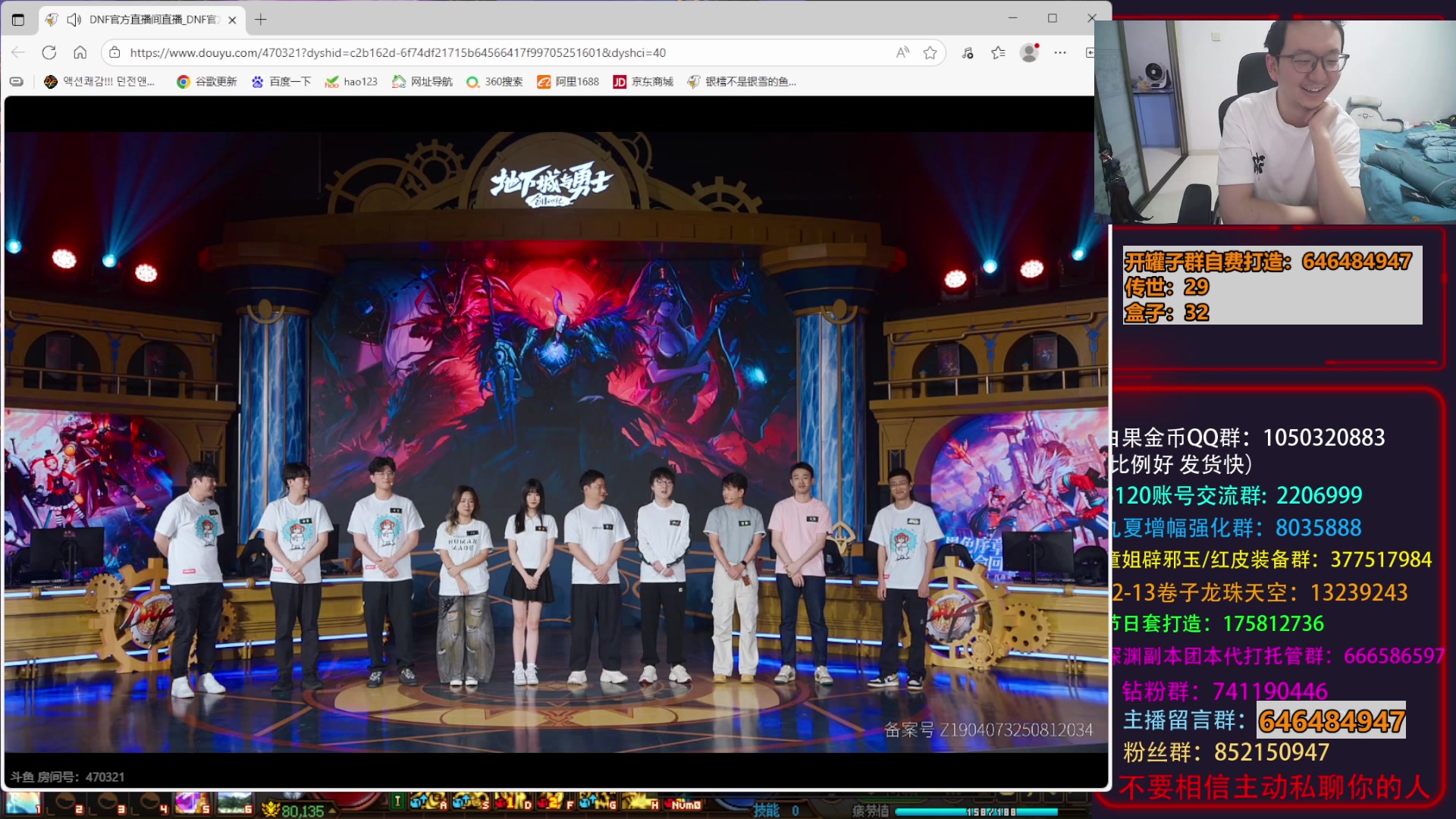Screen dimensions: 1456x819
Task: Open the browser profile avatar
Action: click(x=1030, y=52)
